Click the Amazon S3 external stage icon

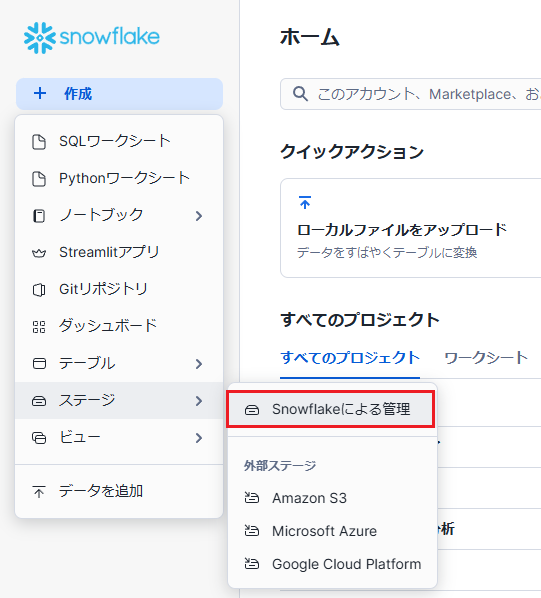point(252,498)
